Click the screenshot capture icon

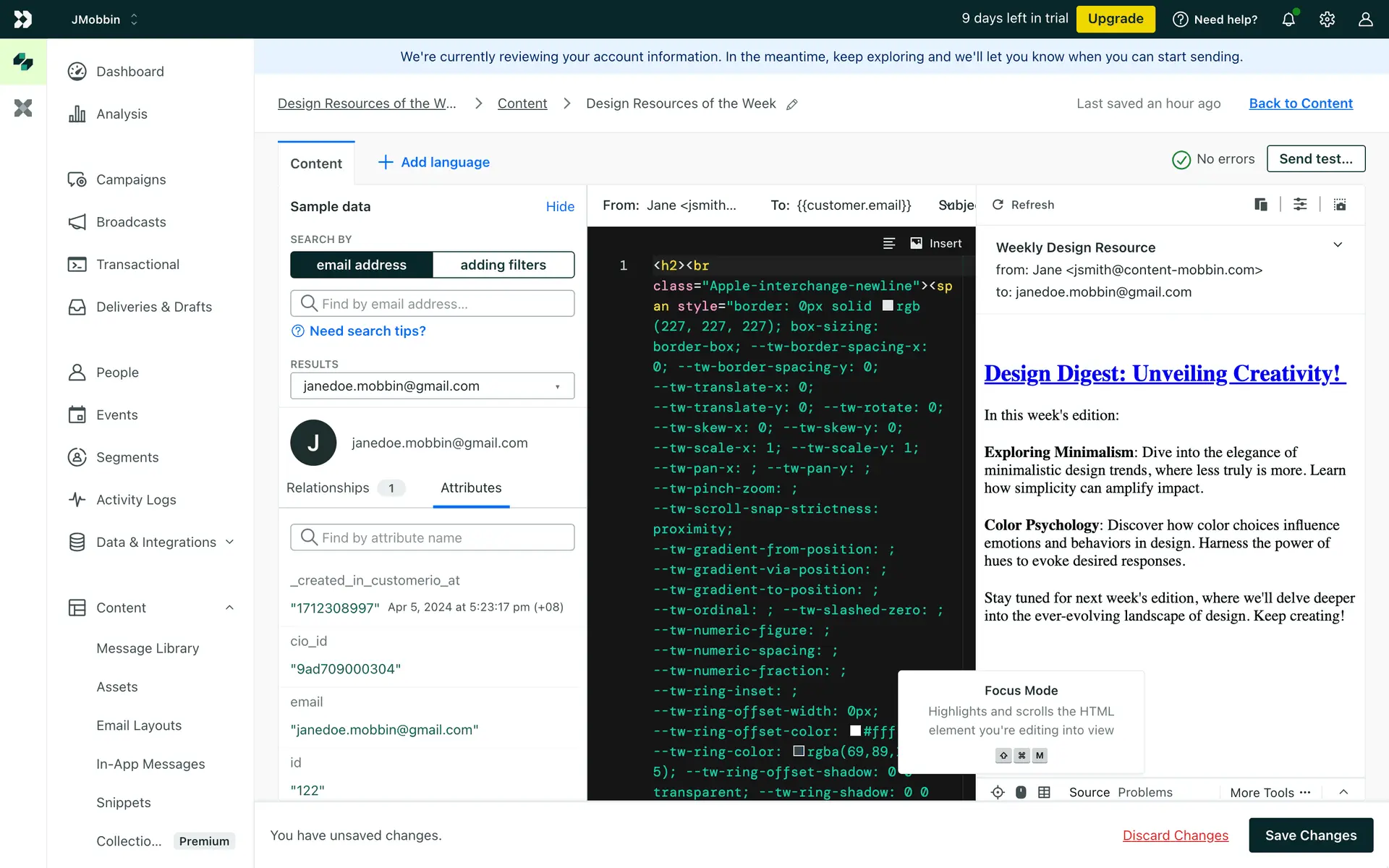click(1340, 205)
